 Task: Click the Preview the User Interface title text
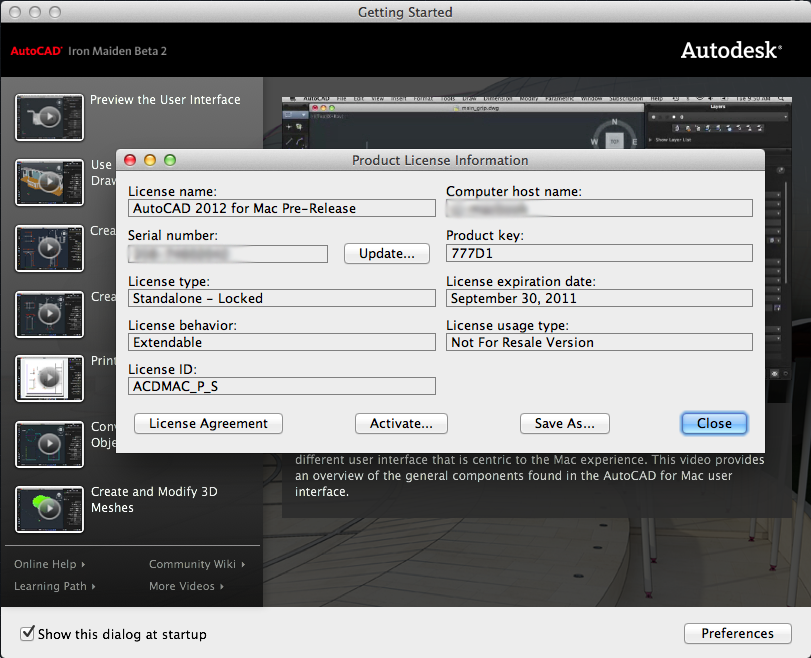coord(165,99)
